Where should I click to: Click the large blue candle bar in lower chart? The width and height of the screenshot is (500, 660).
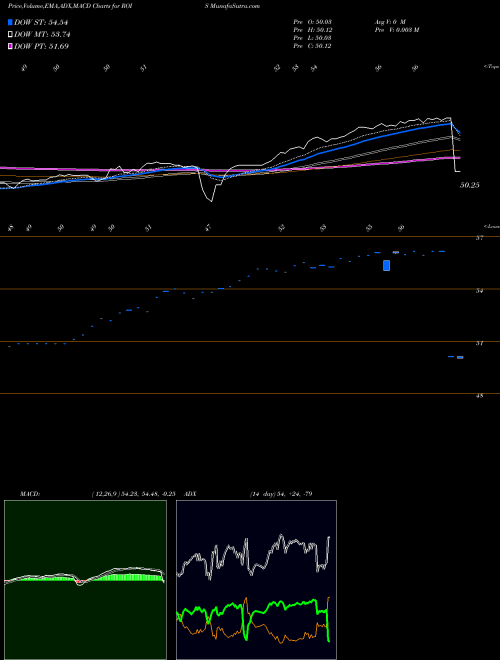(x=386, y=265)
